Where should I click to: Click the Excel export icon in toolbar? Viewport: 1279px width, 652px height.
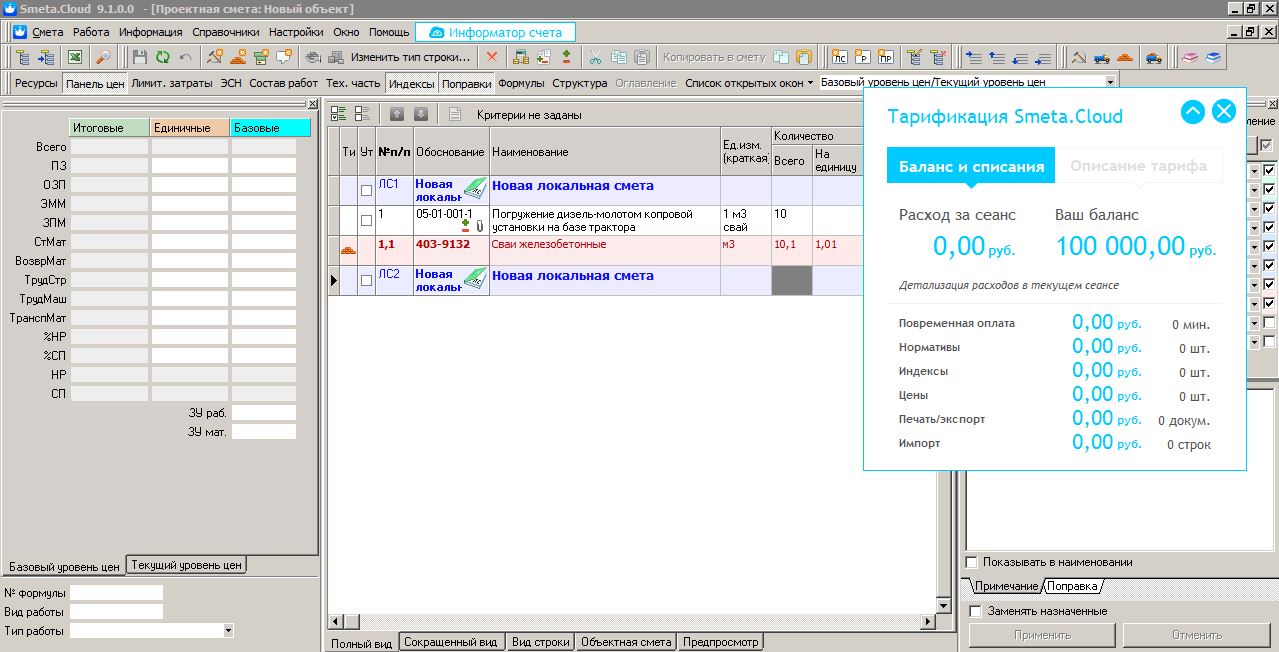point(74,58)
